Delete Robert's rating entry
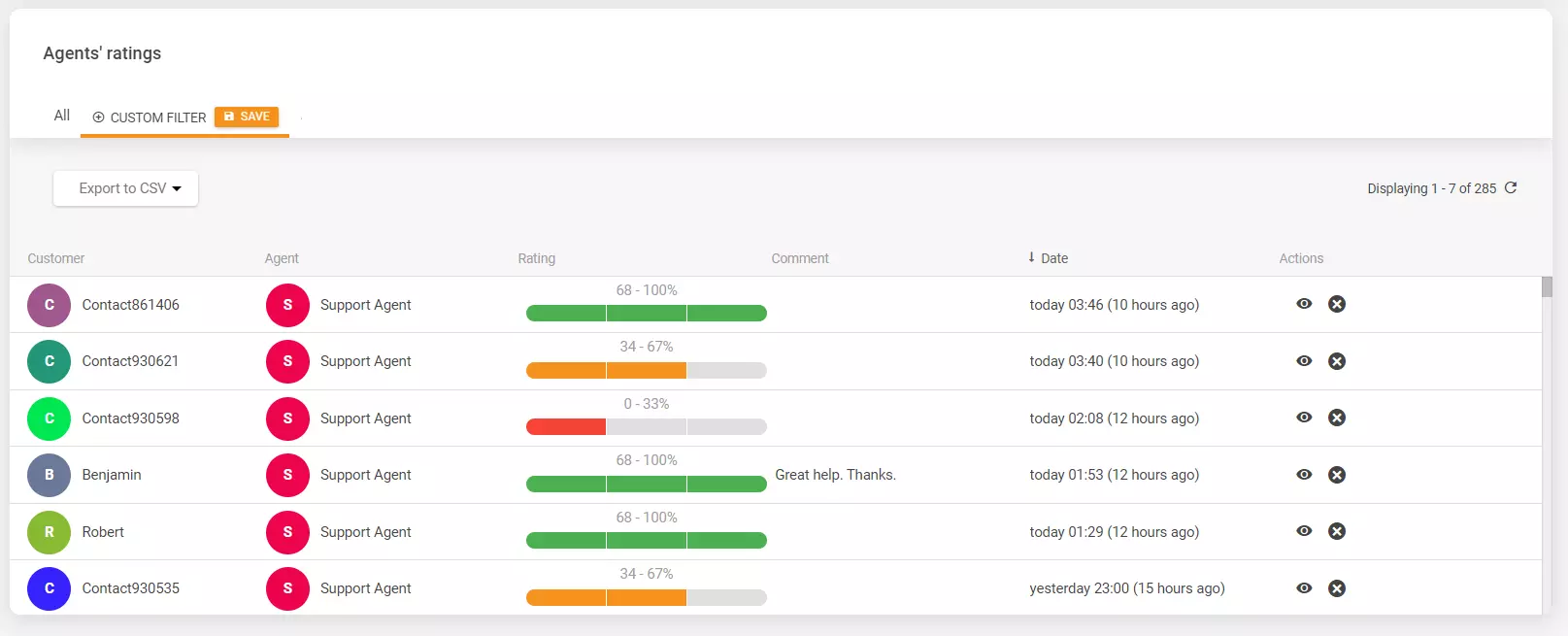 pos(1337,532)
